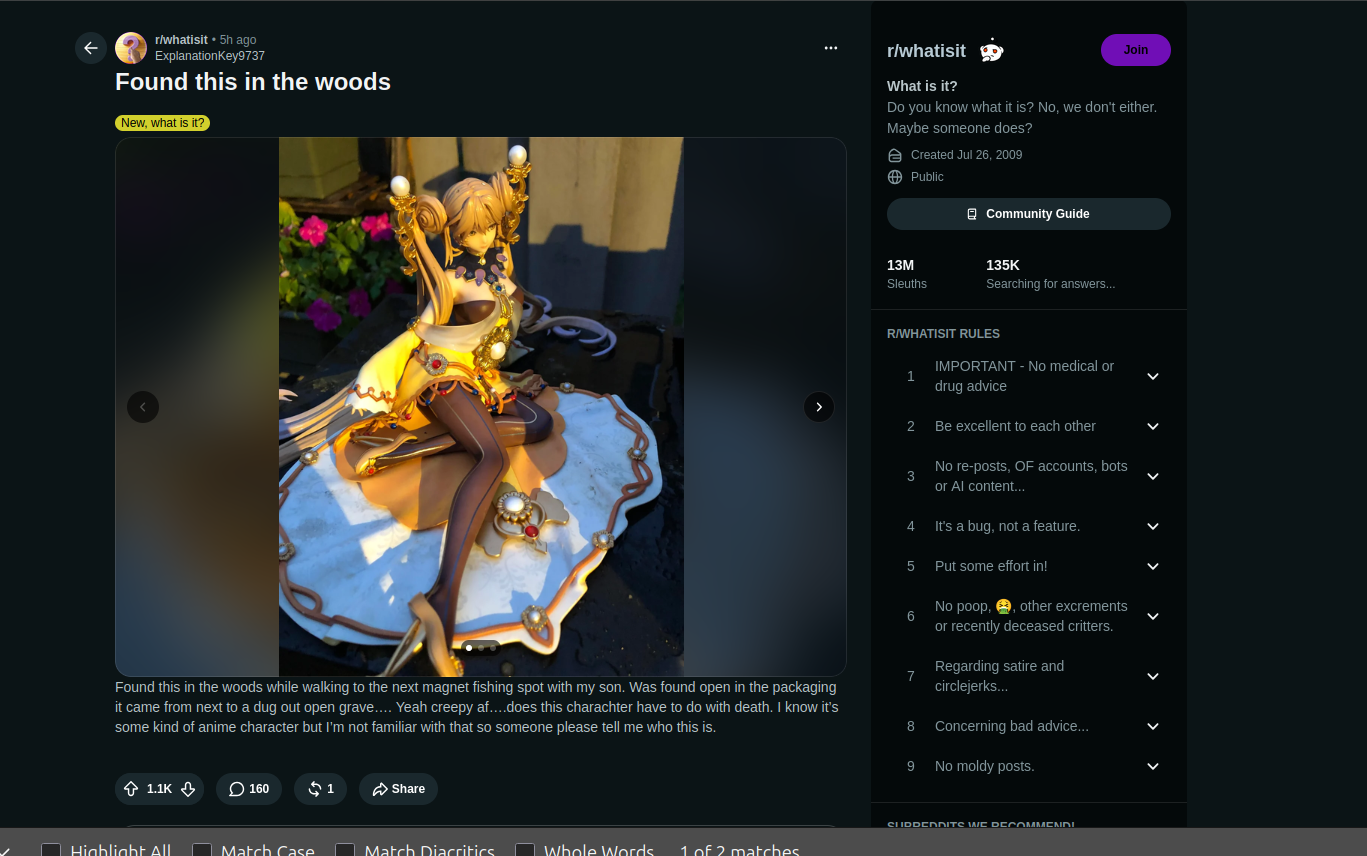Viewport: 1367px width, 856px height.
Task: Select the first gallery pagination dot
Action: coord(469,648)
